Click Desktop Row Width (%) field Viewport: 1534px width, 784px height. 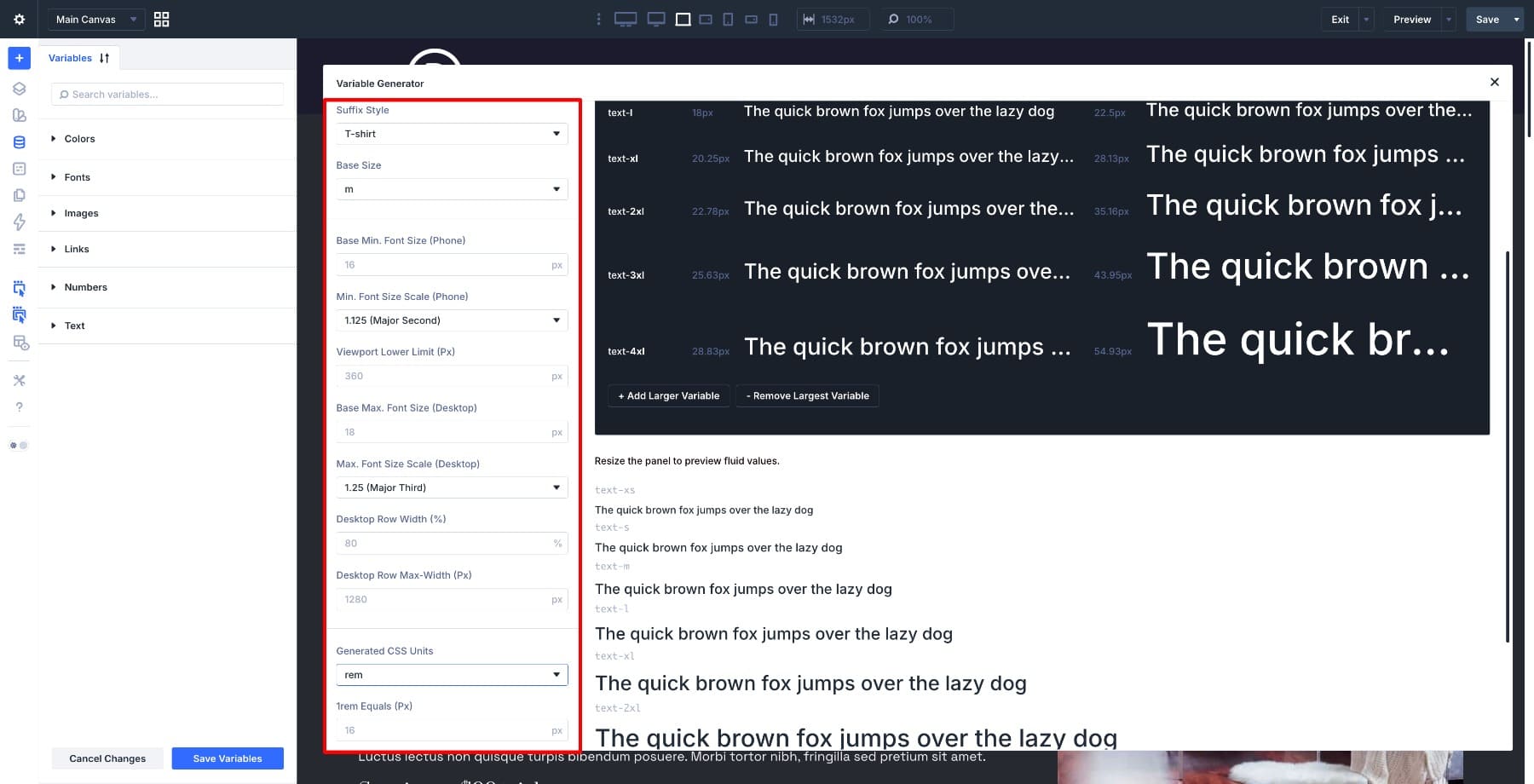click(x=452, y=543)
